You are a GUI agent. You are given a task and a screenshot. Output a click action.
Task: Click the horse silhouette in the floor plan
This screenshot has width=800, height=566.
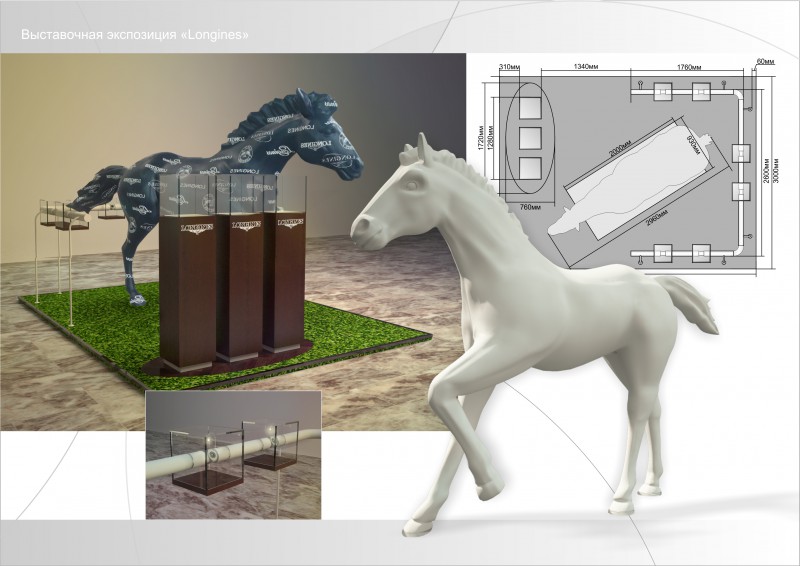pos(630,181)
